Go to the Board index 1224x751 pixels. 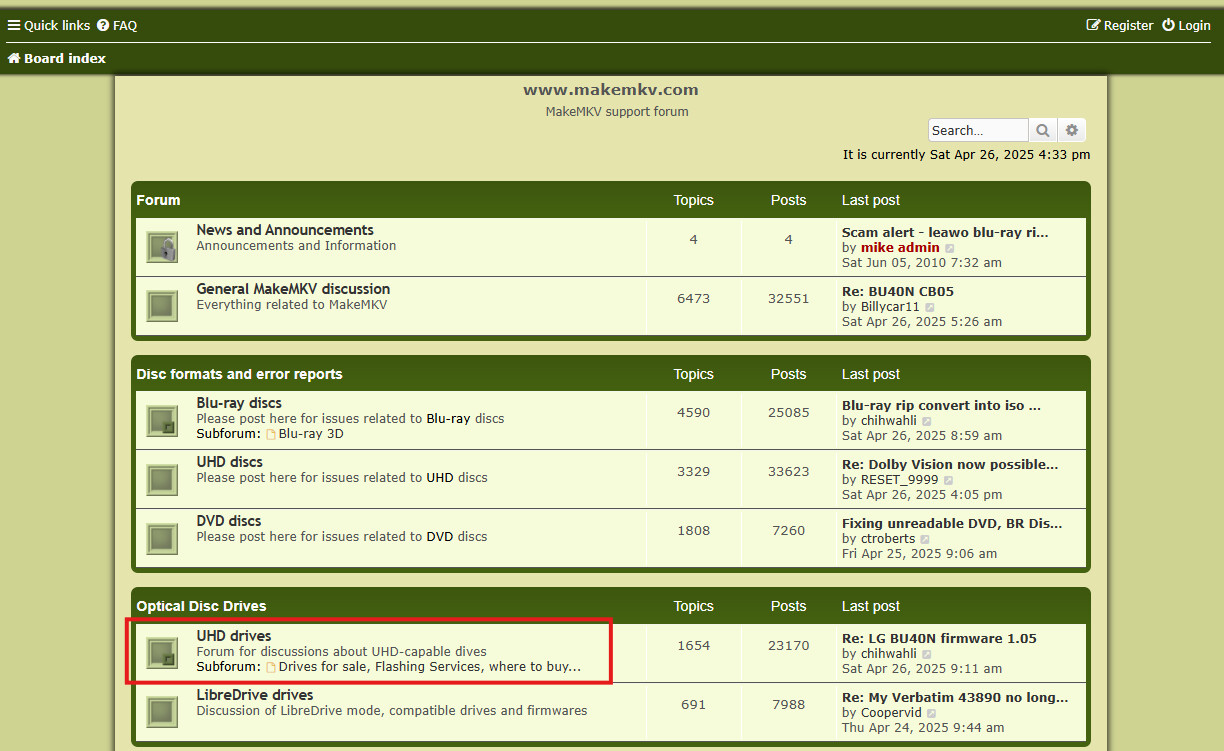pyautogui.click(x=57, y=58)
